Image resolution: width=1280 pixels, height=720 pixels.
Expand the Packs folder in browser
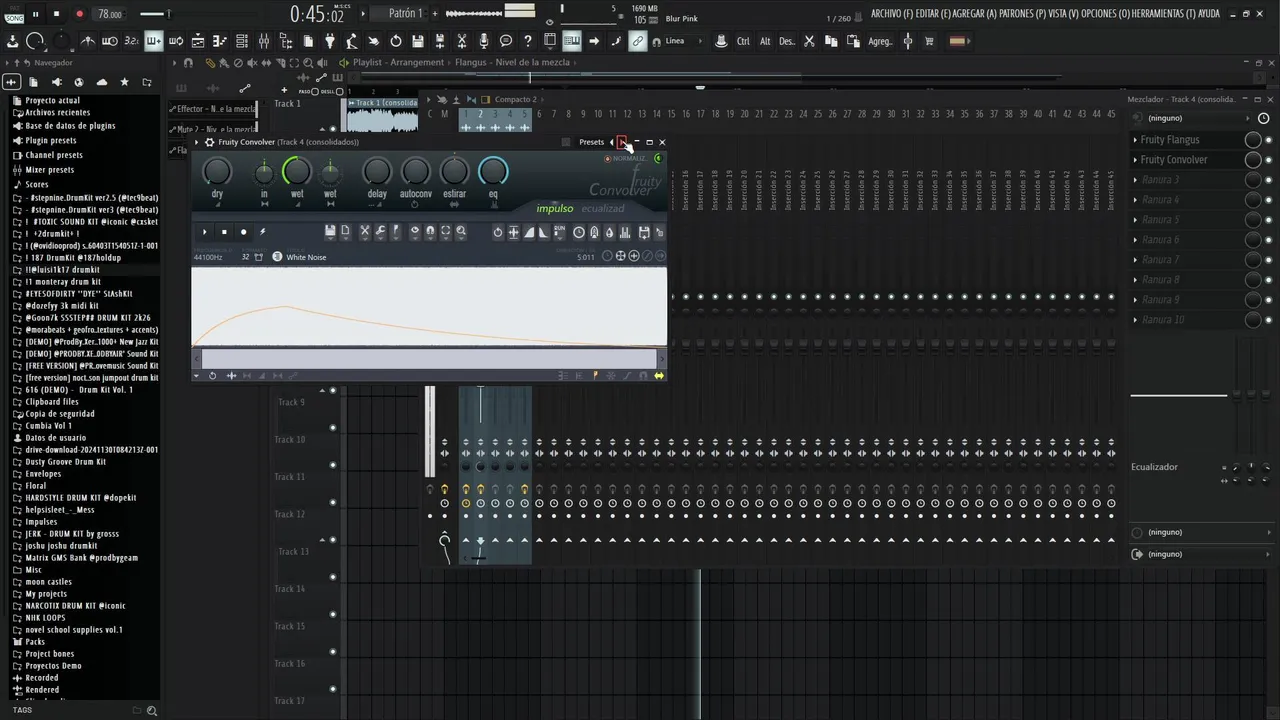click(35, 642)
